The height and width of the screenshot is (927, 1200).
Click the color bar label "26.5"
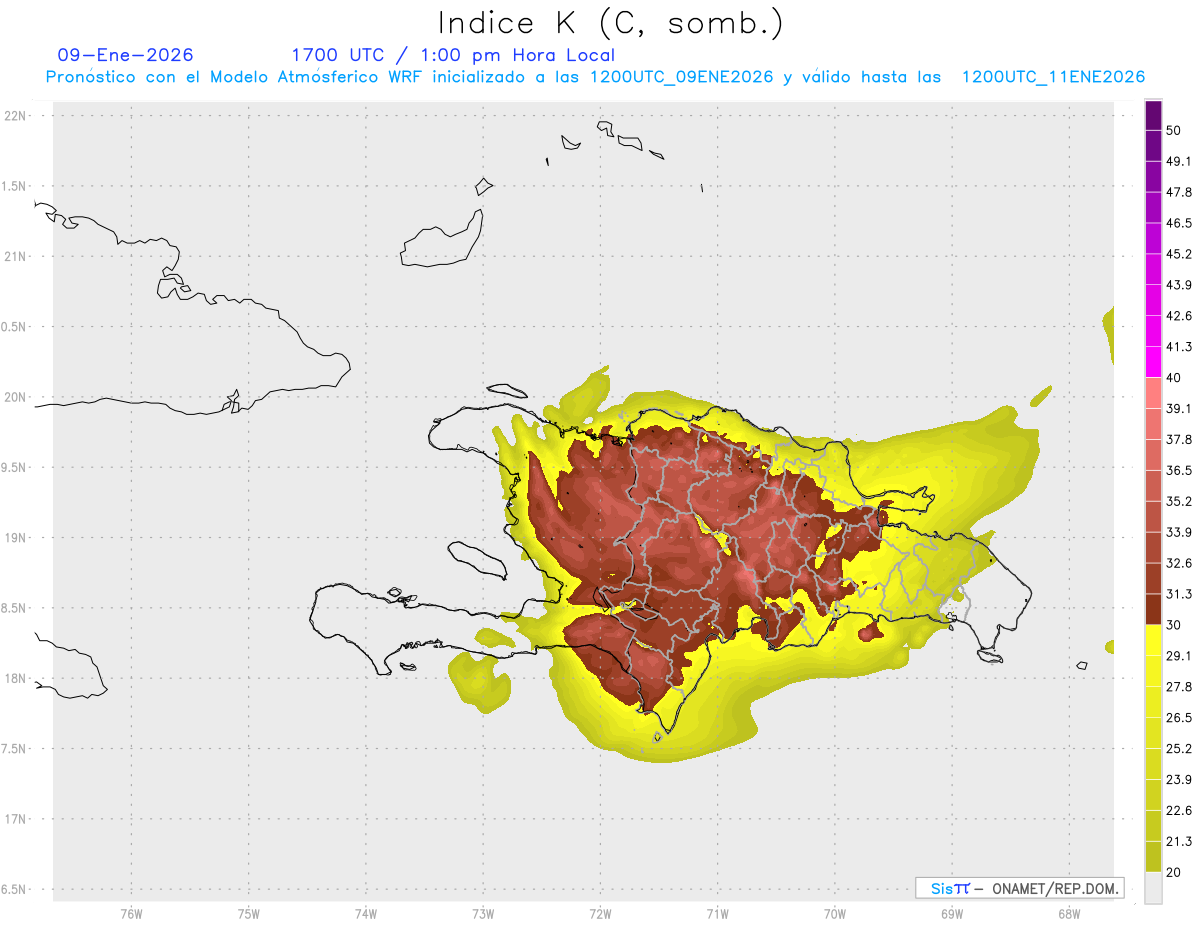1179,717
